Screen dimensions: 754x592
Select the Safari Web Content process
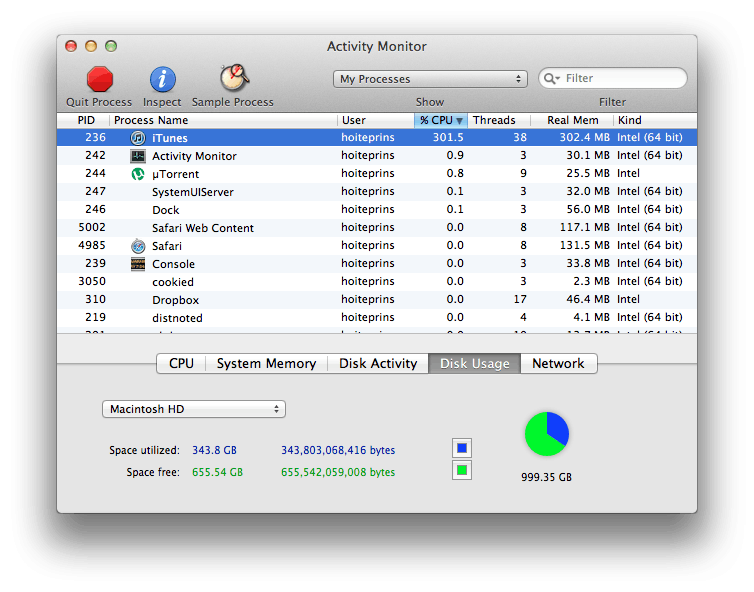tap(377, 228)
